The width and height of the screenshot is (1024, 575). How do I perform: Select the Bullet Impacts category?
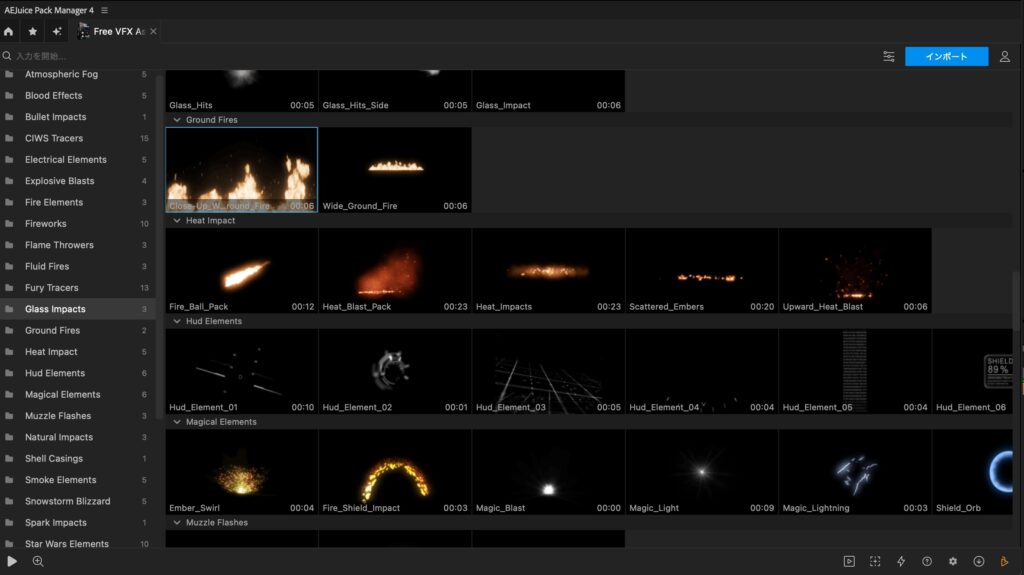click(77, 117)
